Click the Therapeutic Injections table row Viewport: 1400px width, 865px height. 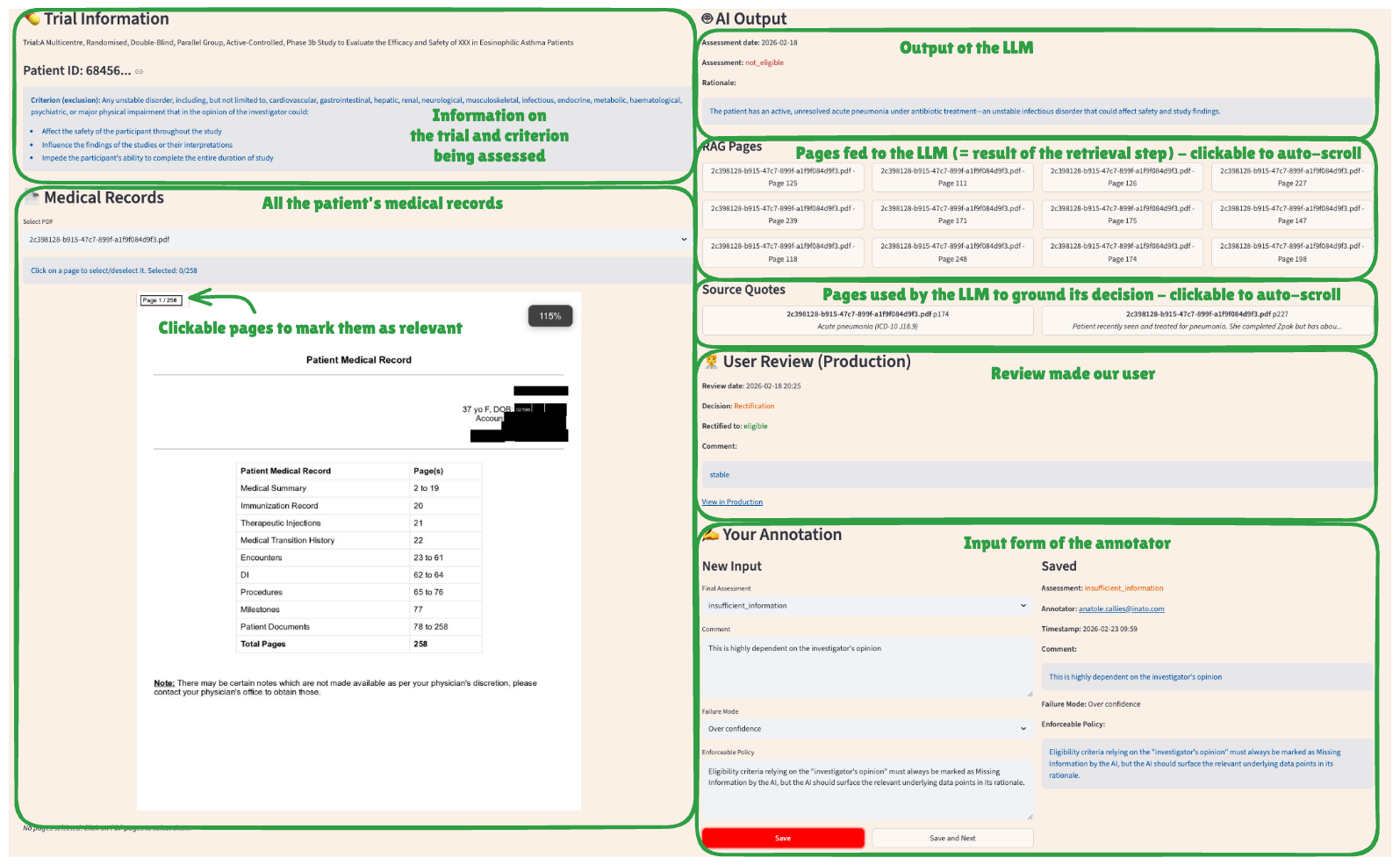click(359, 523)
